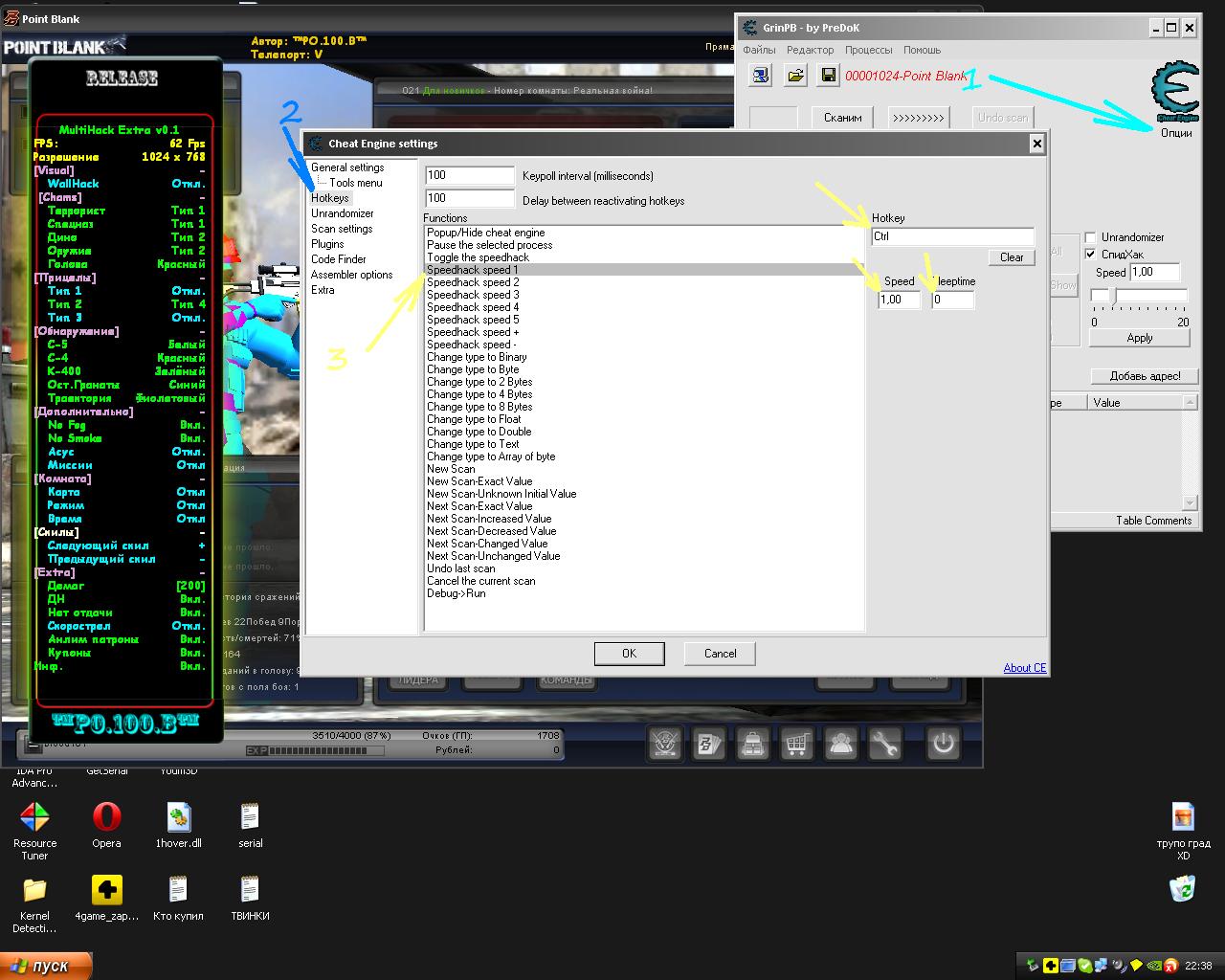
Task: Click the wrench settings icon in game
Action: tap(885, 744)
